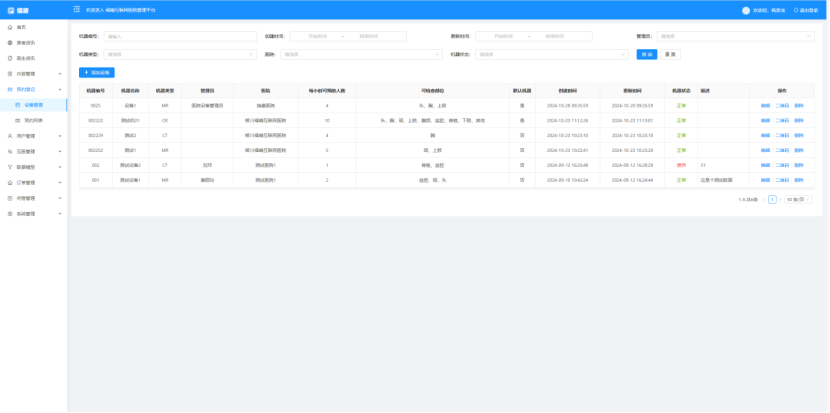Click the 退出登录 logout icon
Image resolution: width=830 pixels, height=413 pixels.
click(x=797, y=10)
